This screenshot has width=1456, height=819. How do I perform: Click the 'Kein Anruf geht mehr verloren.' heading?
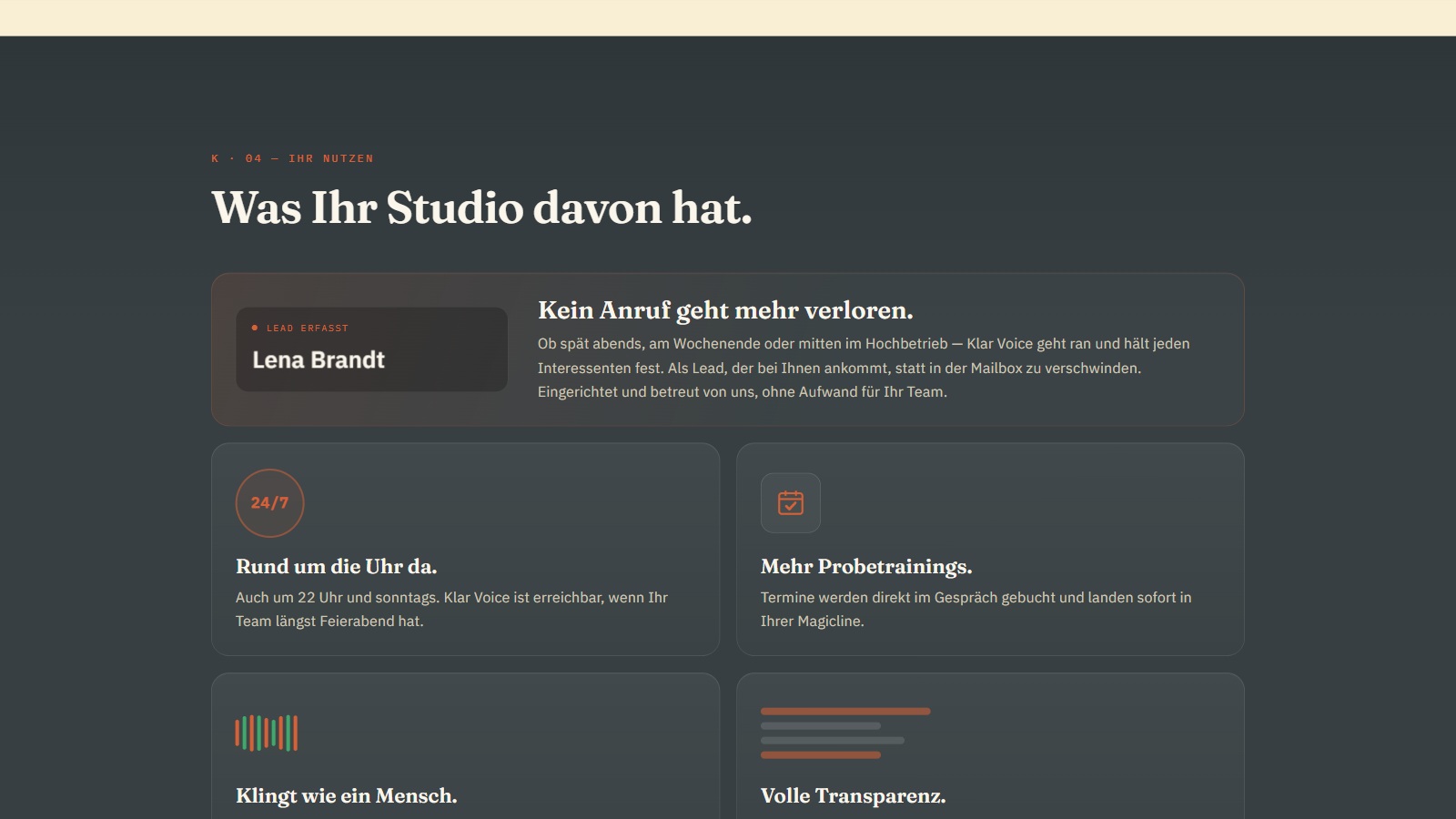[x=725, y=310]
